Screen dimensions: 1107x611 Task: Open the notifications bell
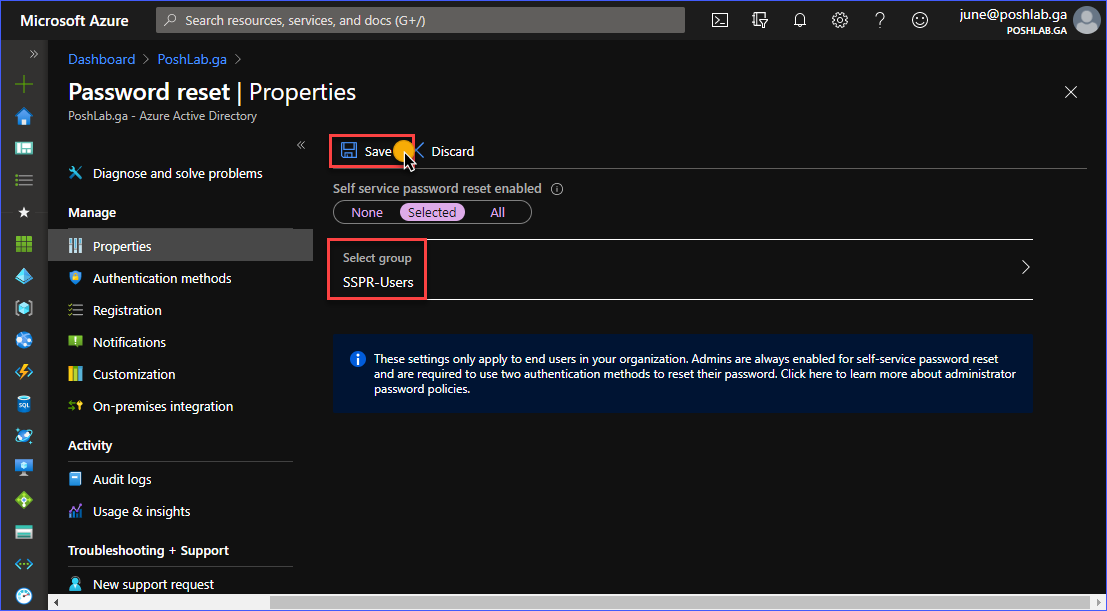pos(800,20)
